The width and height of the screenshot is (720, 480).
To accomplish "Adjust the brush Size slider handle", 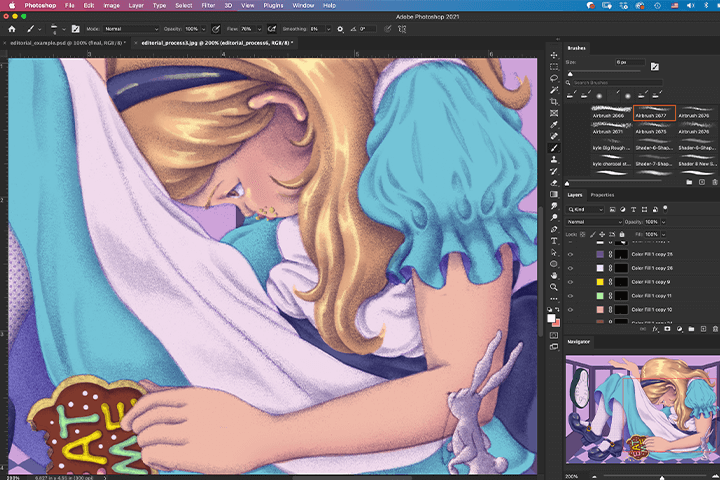I will tap(570, 73).
